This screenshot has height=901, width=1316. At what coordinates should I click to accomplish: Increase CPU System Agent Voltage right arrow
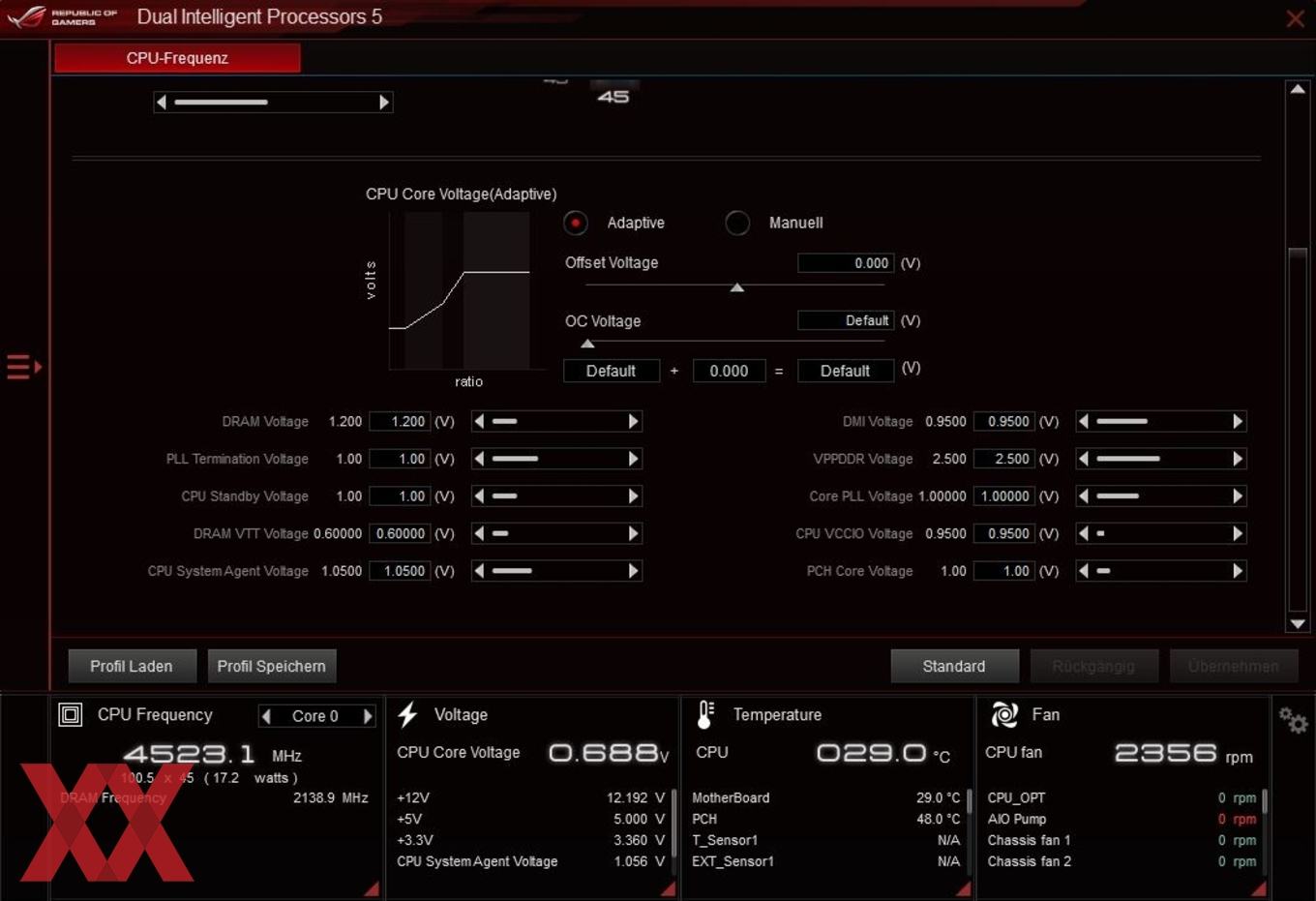(x=634, y=571)
